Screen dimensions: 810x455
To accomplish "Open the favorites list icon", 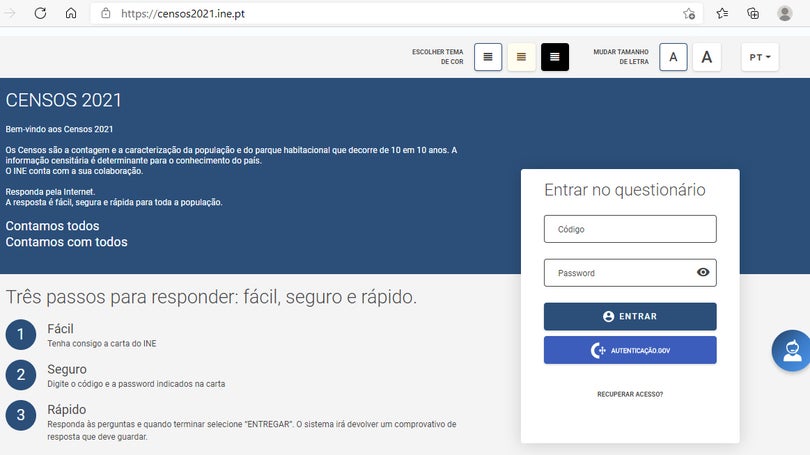I will [722, 13].
